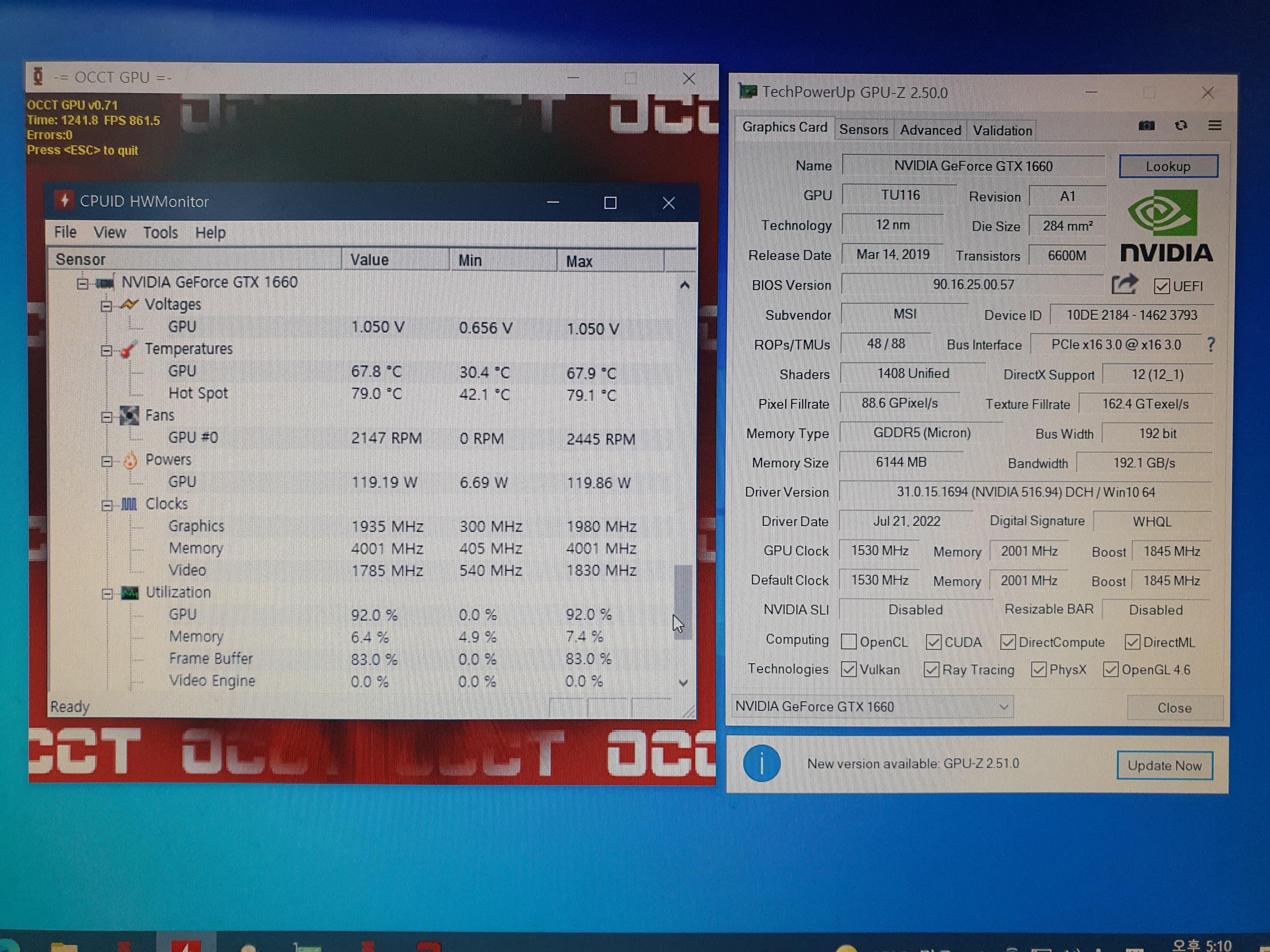Toggle the OpenGL 4.6 checkbox

click(1110, 670)
